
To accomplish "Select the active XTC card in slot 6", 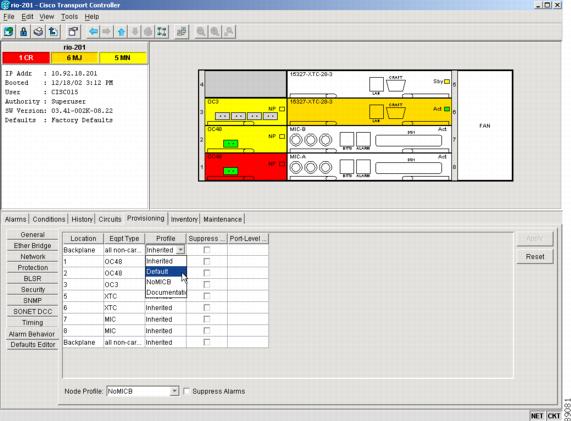I will click(x=369, y=112).
